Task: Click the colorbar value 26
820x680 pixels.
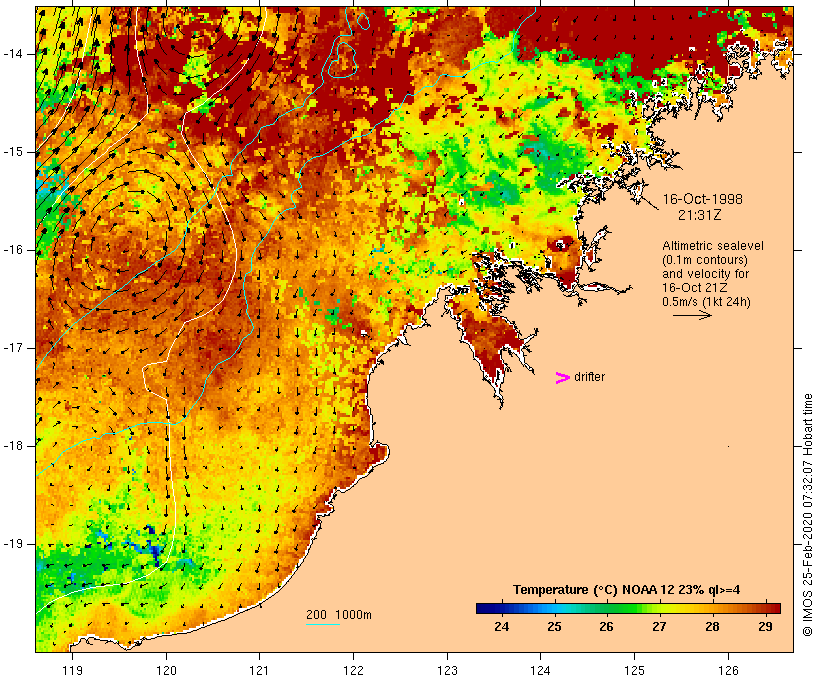Action: tap(607, 627)
